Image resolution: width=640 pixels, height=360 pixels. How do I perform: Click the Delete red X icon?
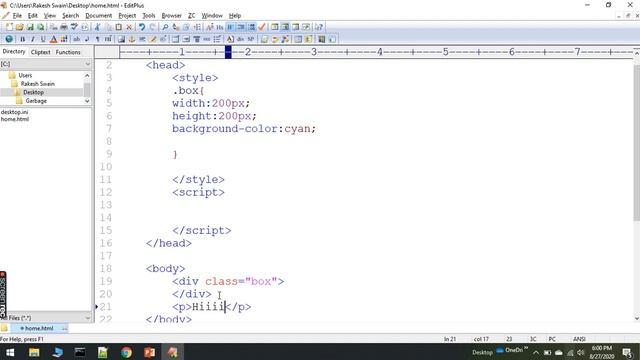(129, 27)
